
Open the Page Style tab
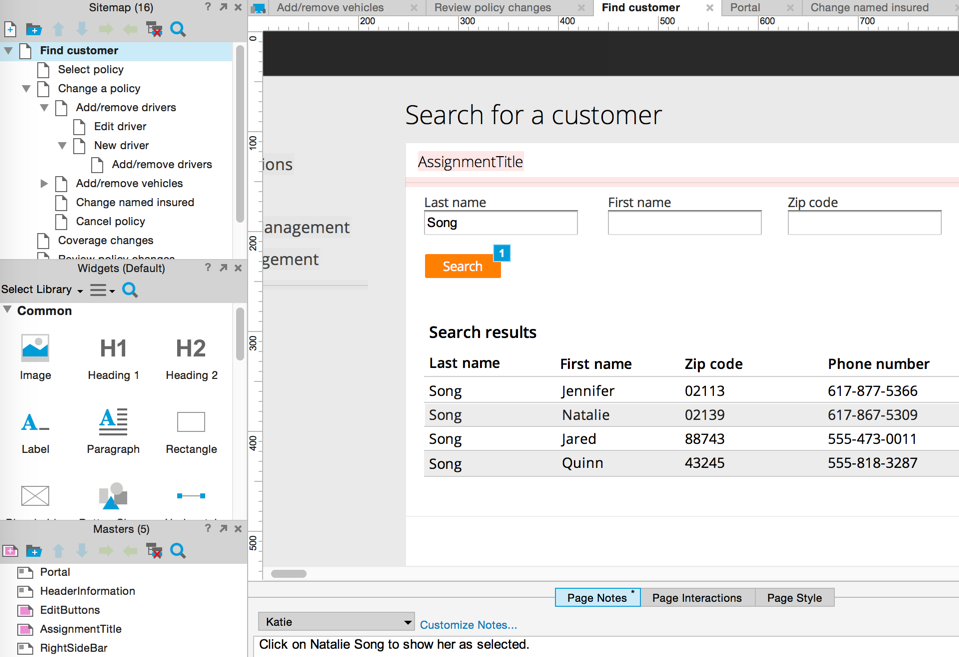click(794, 598)
